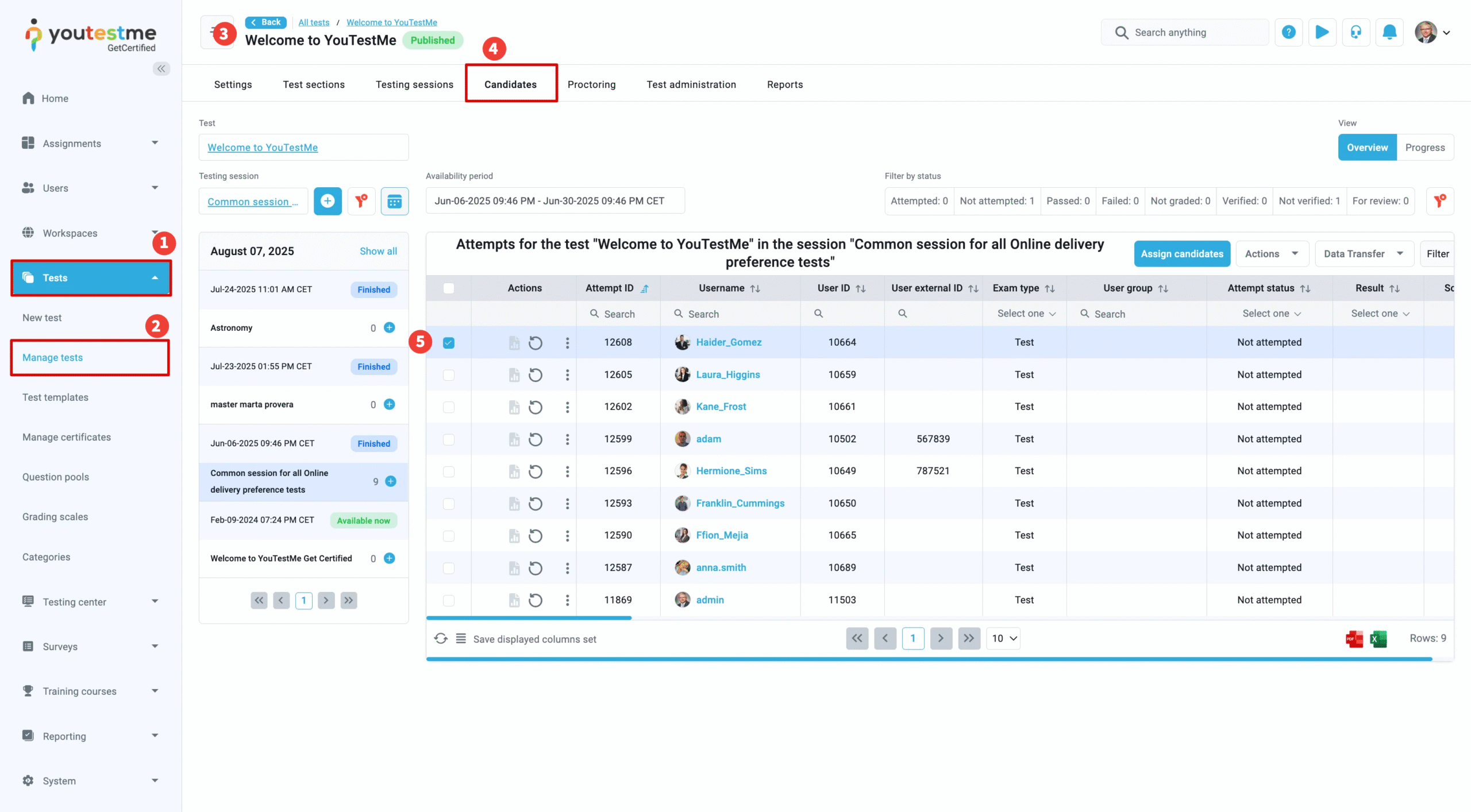Export table to PDF icon
This screenshot has height=812, width=1471.
tap(1354, 639)
